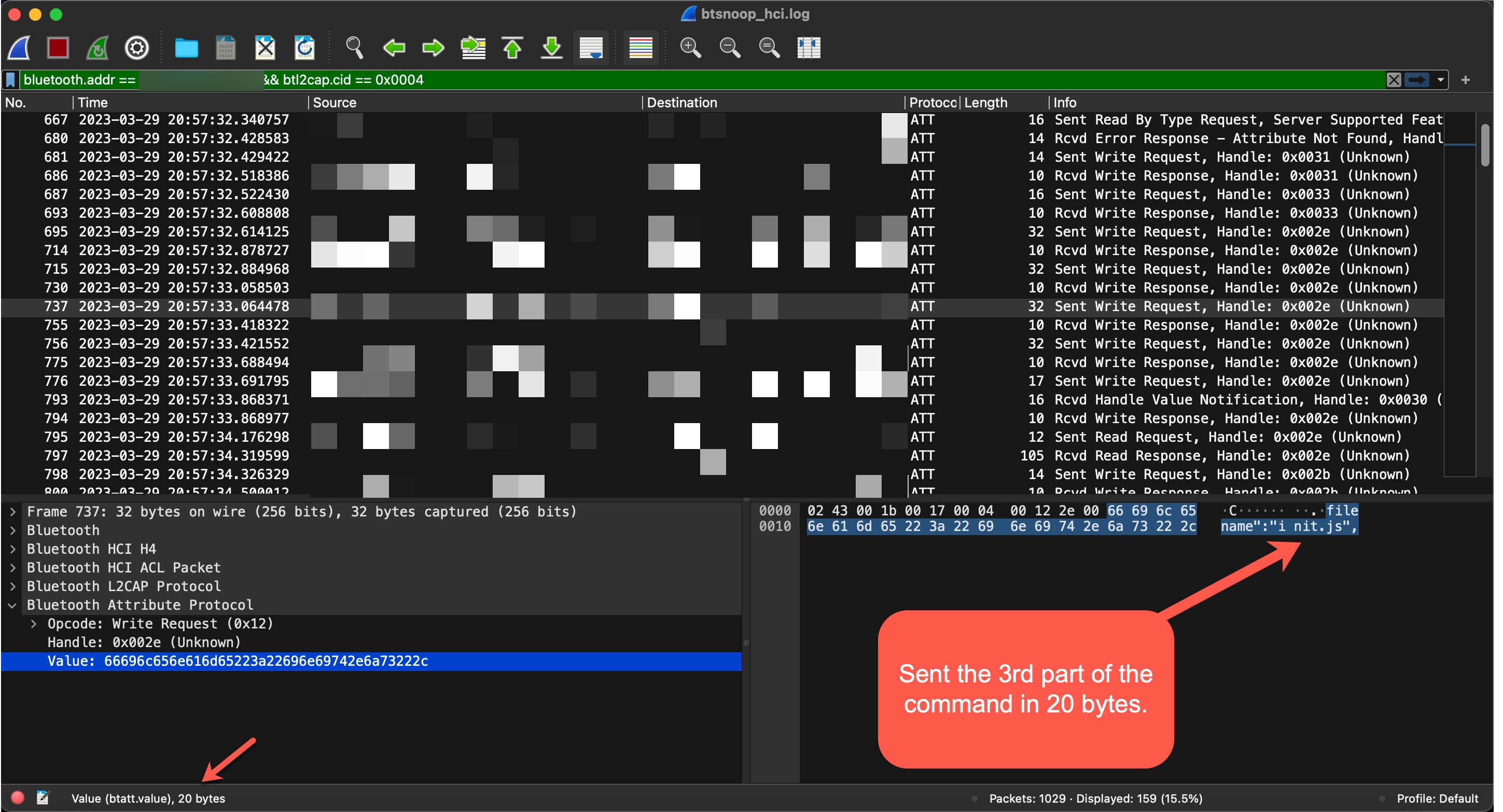The width and height of the screenshot is (1503, 812).
Task: Open a capture file folder icon
Action: 187,47
